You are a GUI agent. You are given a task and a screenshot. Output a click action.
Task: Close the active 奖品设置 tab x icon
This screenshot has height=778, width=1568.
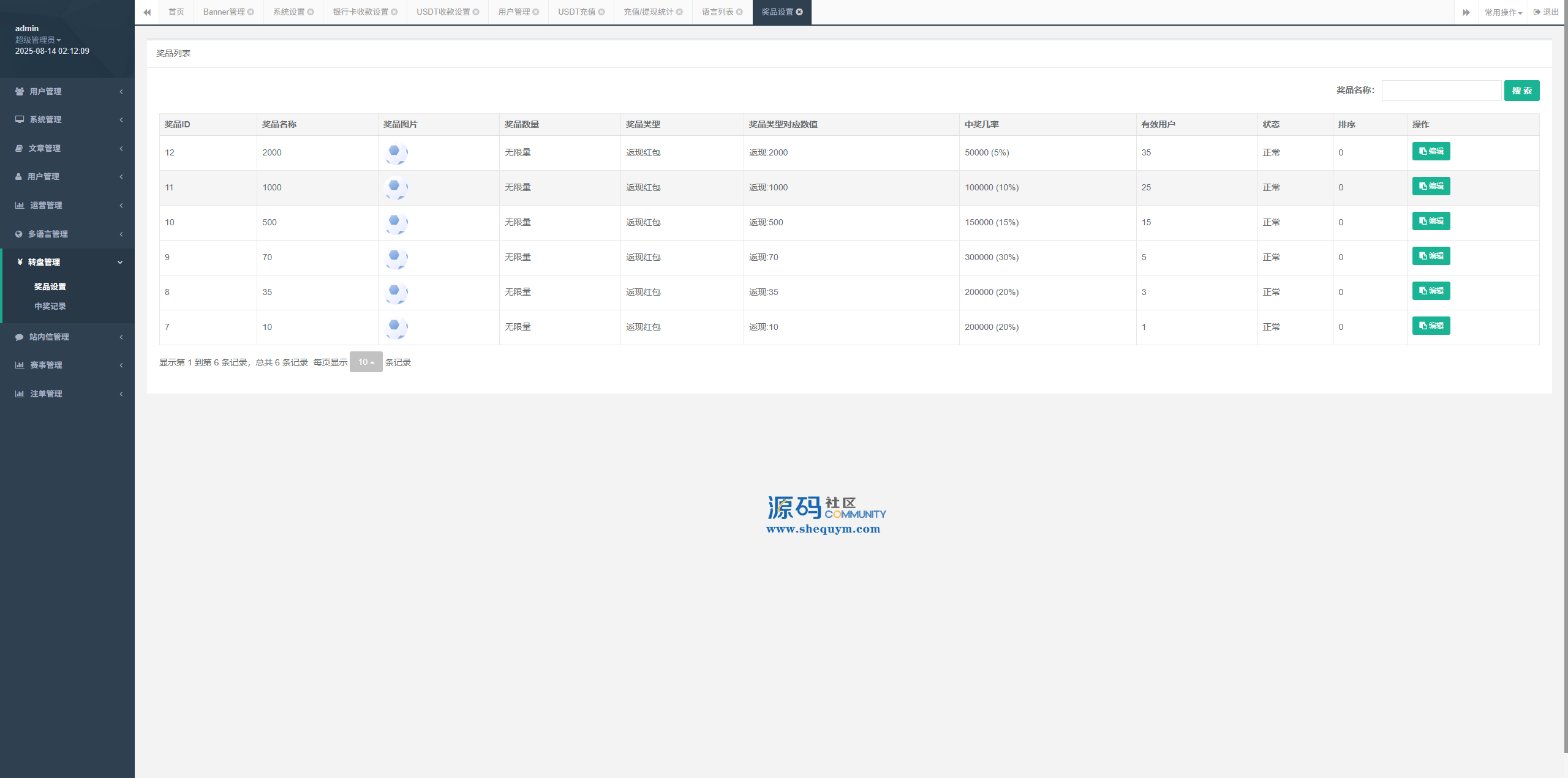799,12
